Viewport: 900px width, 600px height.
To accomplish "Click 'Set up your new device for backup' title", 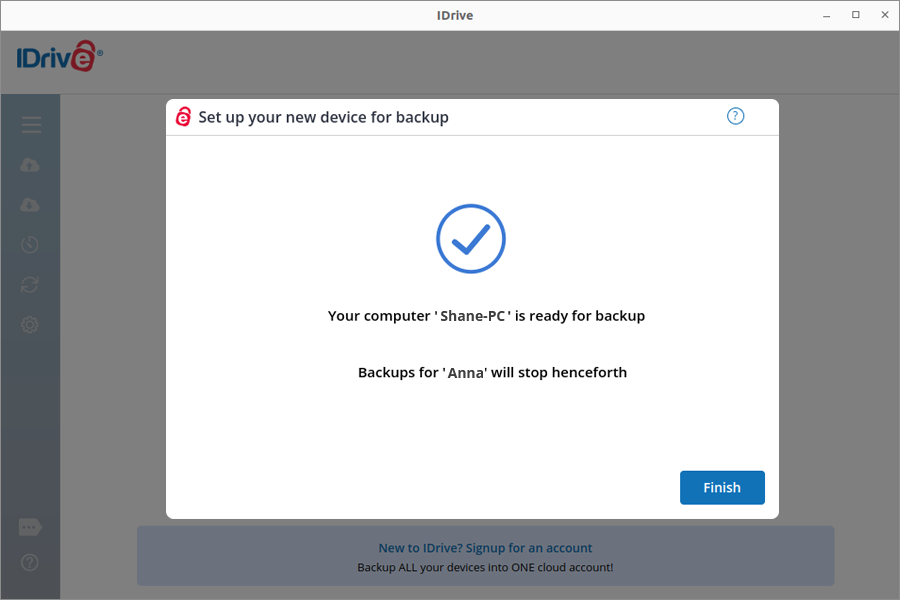I will (x=324, y=117).
